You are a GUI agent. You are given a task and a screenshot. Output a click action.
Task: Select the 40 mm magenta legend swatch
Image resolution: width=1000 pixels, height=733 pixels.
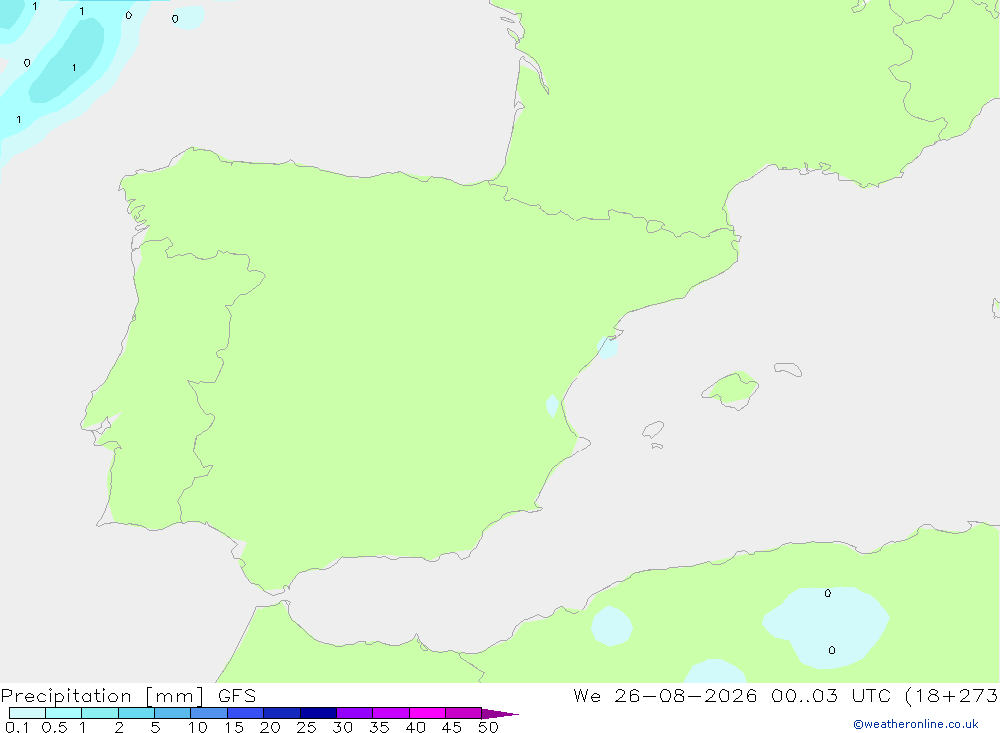(x=427, y=713)
